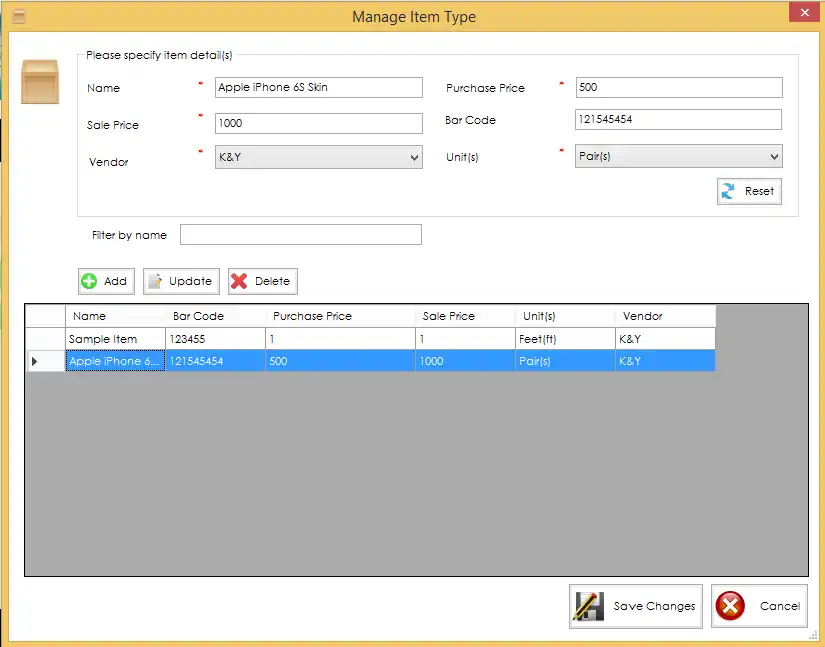The image size is (825, 647).
Task: Select the 1000 sale price grid cell
Action: point(465,361)
